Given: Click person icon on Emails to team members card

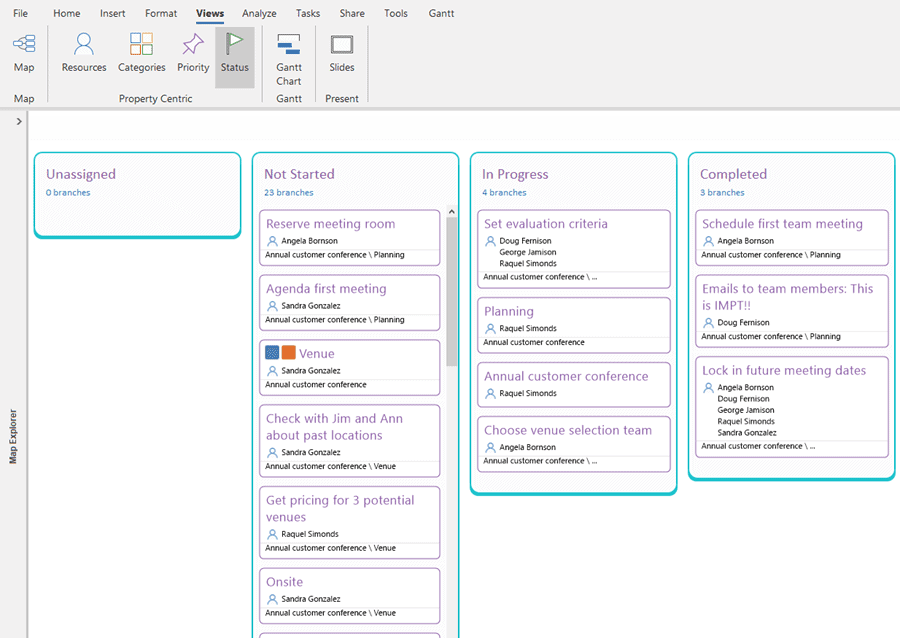Looking at the screenshot, I should 709,322.
